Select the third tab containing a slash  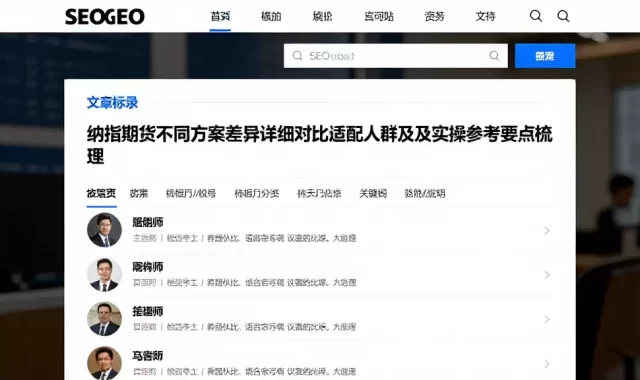pos(191,193)
